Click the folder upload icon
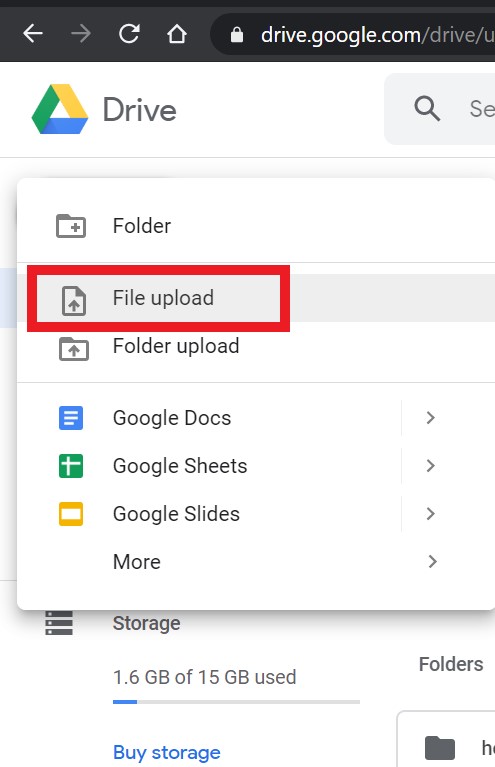The image size is (495, 767). tap(74, 348)
